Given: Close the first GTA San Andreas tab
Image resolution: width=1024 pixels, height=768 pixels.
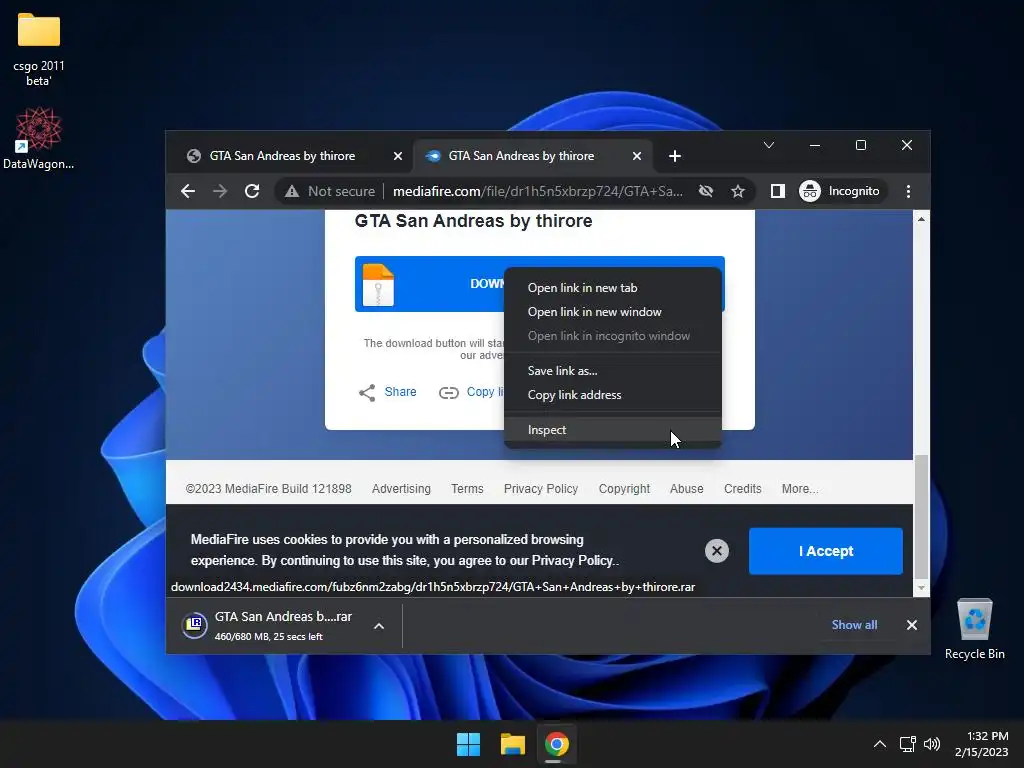Looking at the screenshot, I should coord(398,156).
